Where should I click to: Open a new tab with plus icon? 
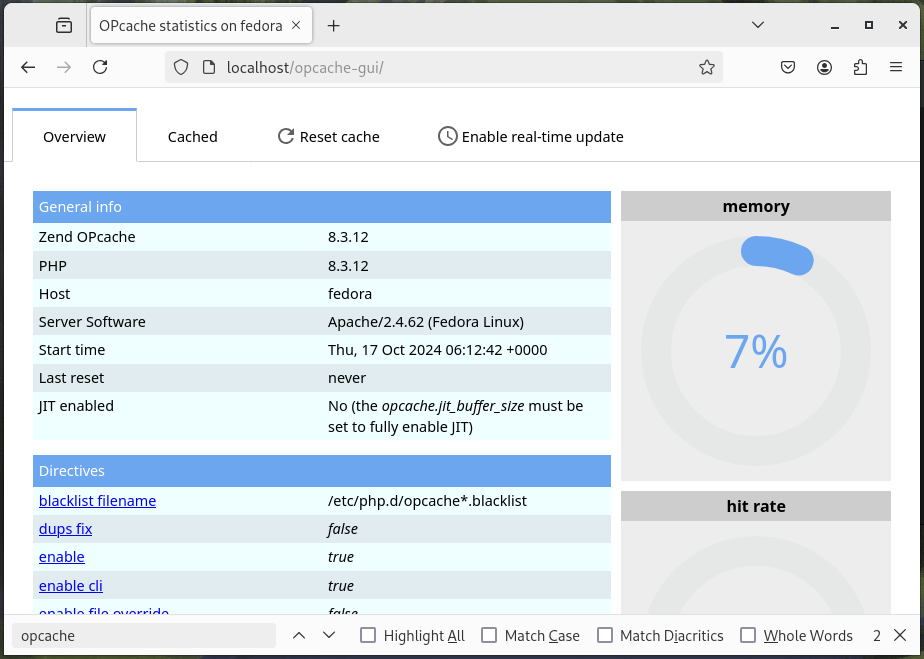tap(334, 26)
